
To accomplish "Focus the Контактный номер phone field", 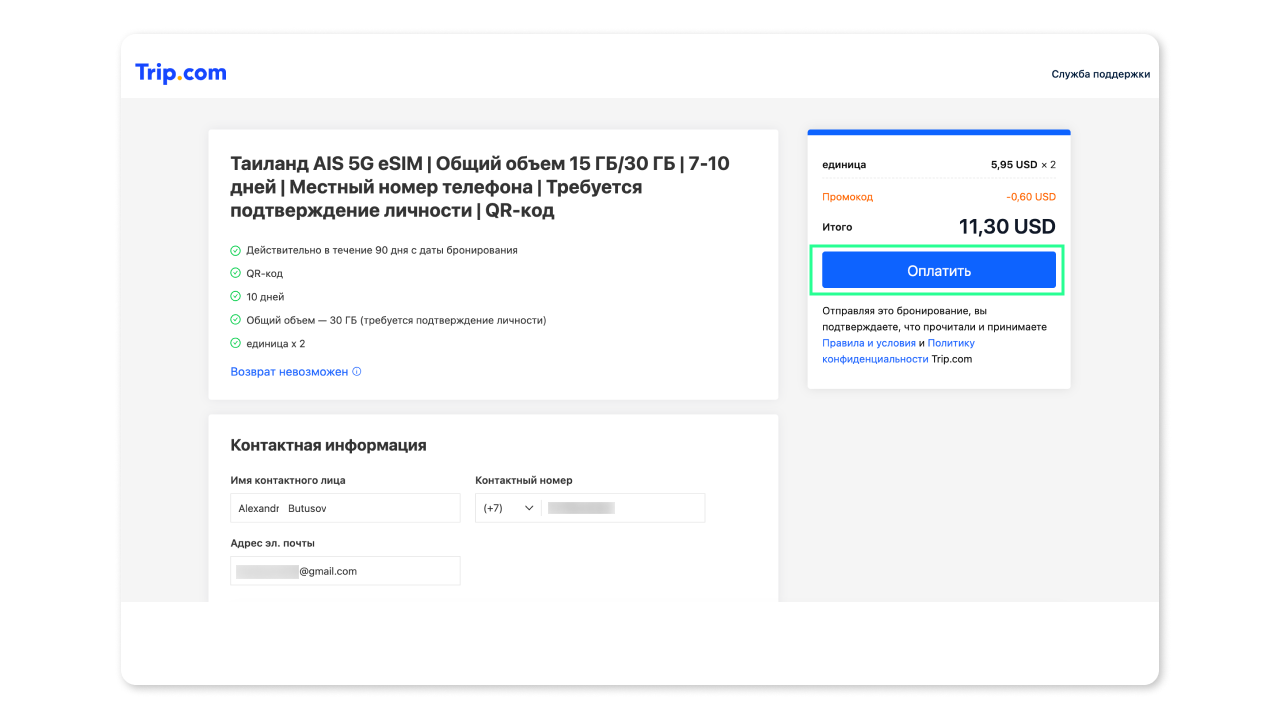I will 623,508.
